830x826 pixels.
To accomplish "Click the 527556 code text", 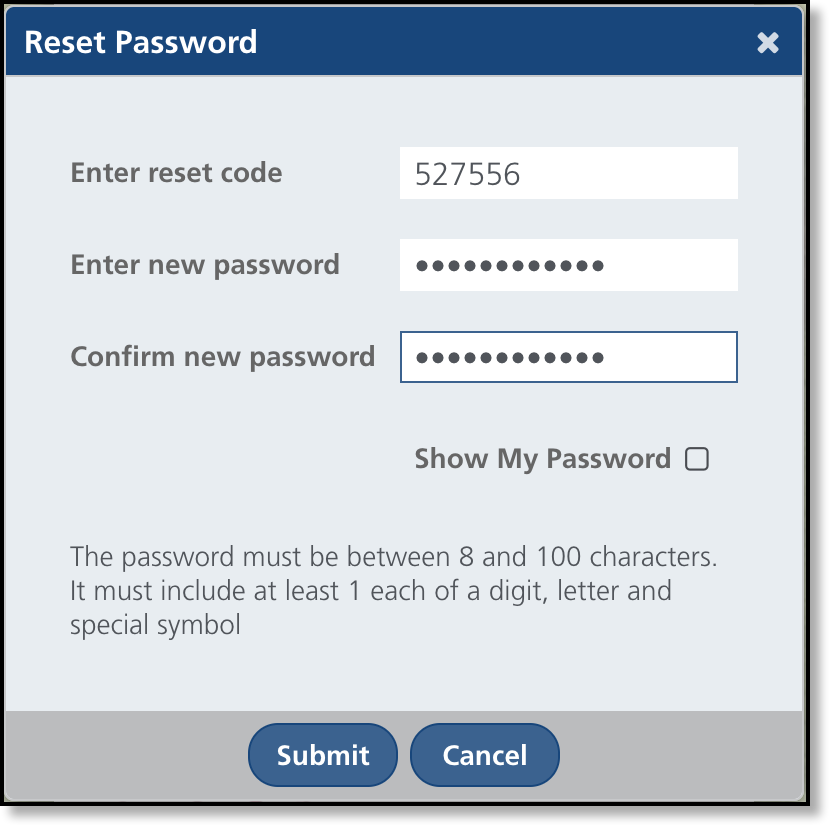I will click(467, 175).
